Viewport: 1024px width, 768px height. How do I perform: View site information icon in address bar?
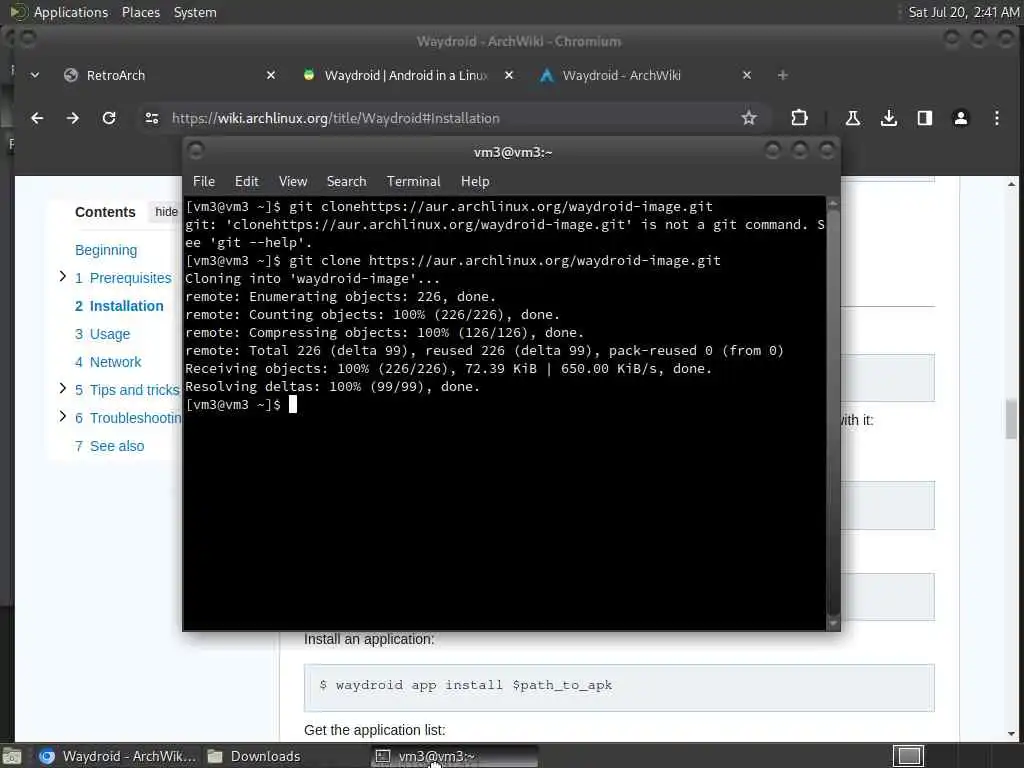[152, 118]
